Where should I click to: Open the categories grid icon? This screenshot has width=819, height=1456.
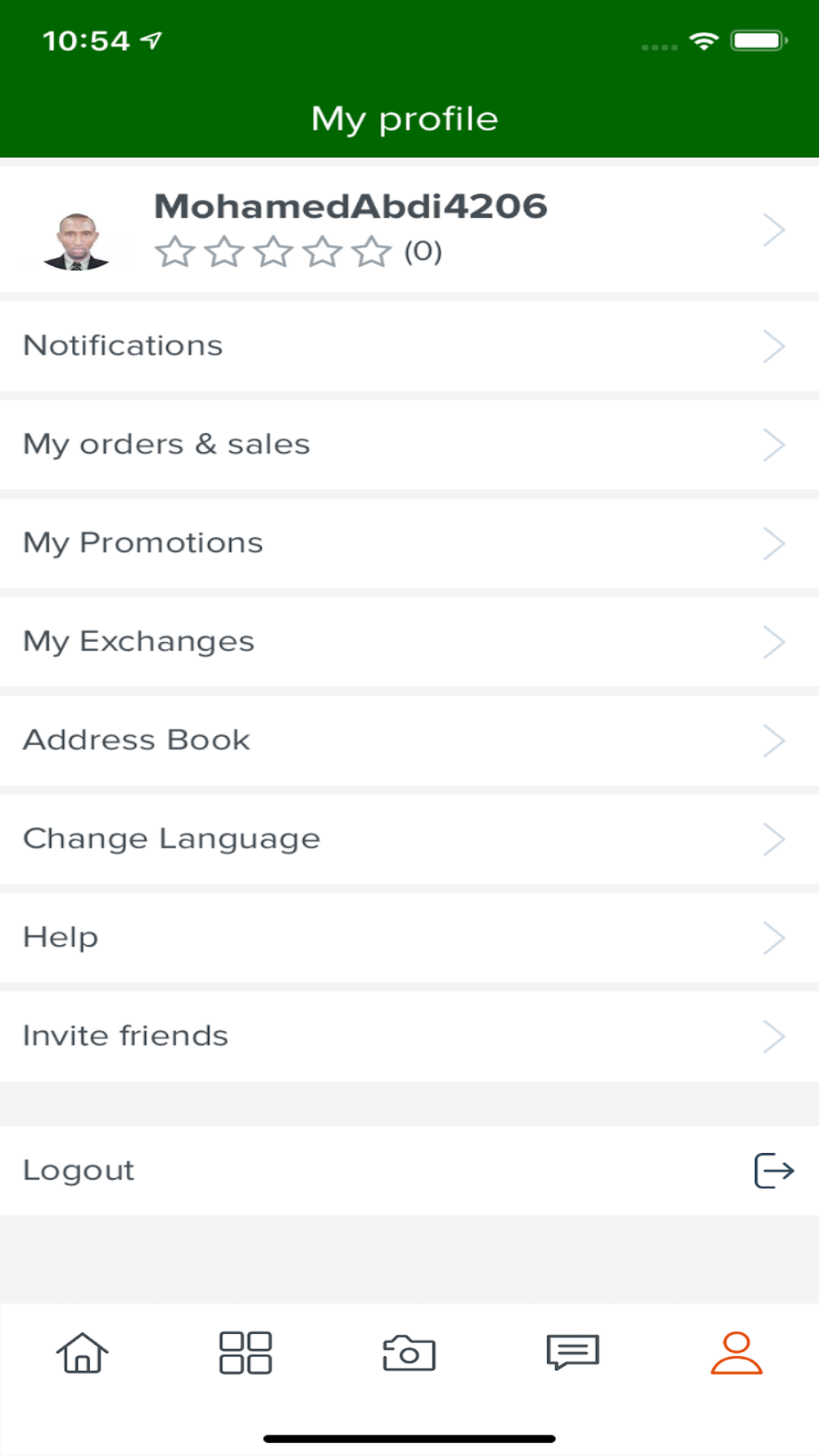[x=246, y=1352]
